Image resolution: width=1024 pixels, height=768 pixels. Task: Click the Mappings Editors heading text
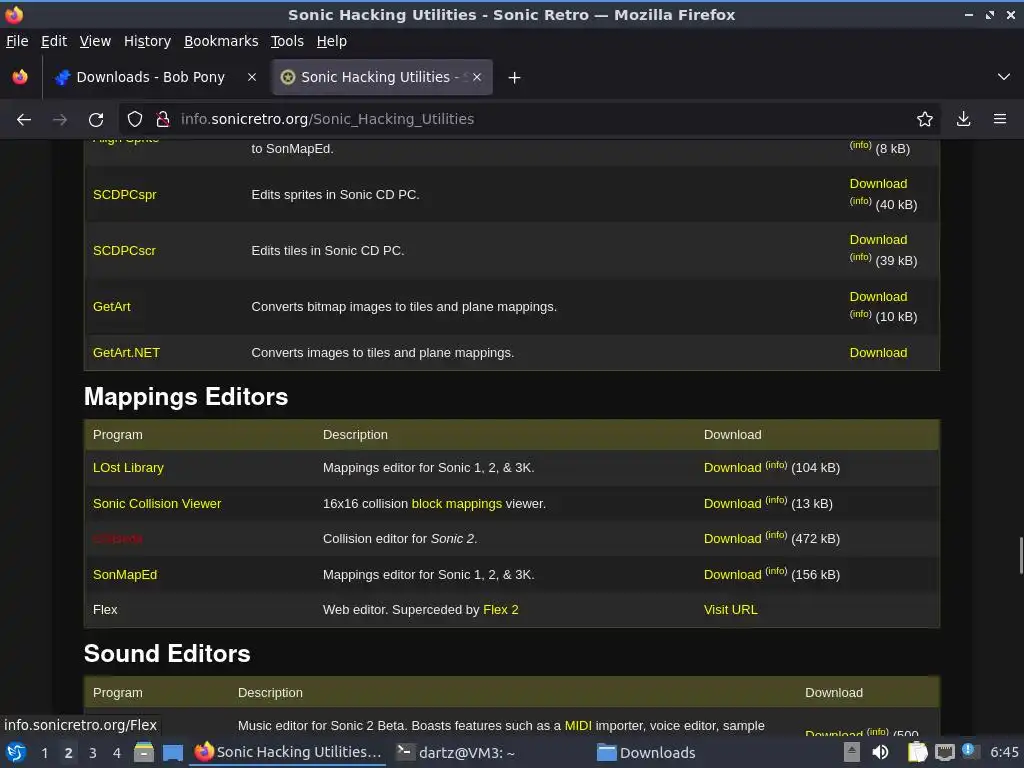(x=186, y=397)
